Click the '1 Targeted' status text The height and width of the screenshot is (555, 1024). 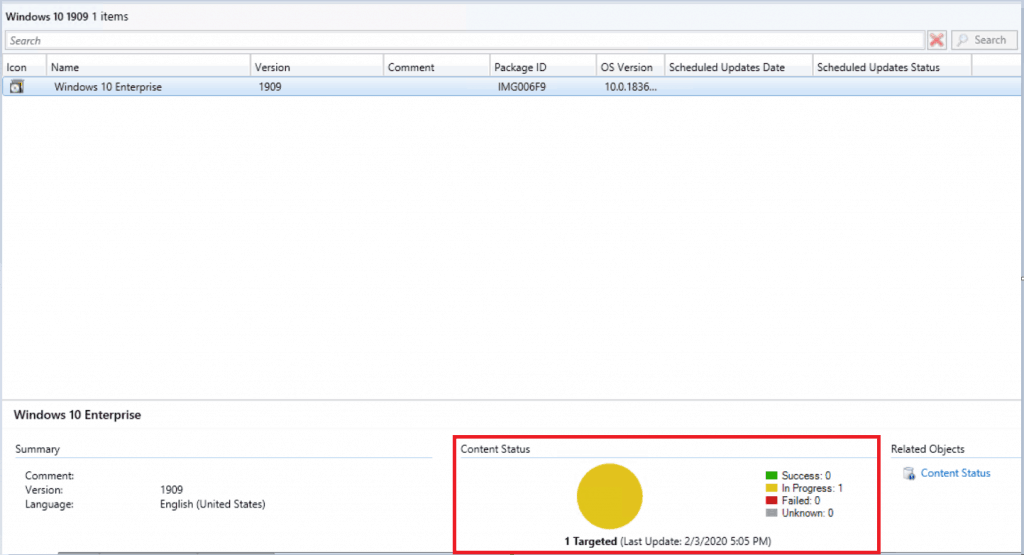[590, 541]
